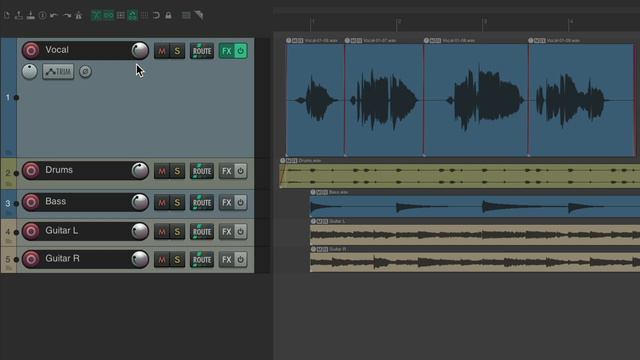Record-arm the Drums track
The image size is (640, 360).
tap(31, 171)
